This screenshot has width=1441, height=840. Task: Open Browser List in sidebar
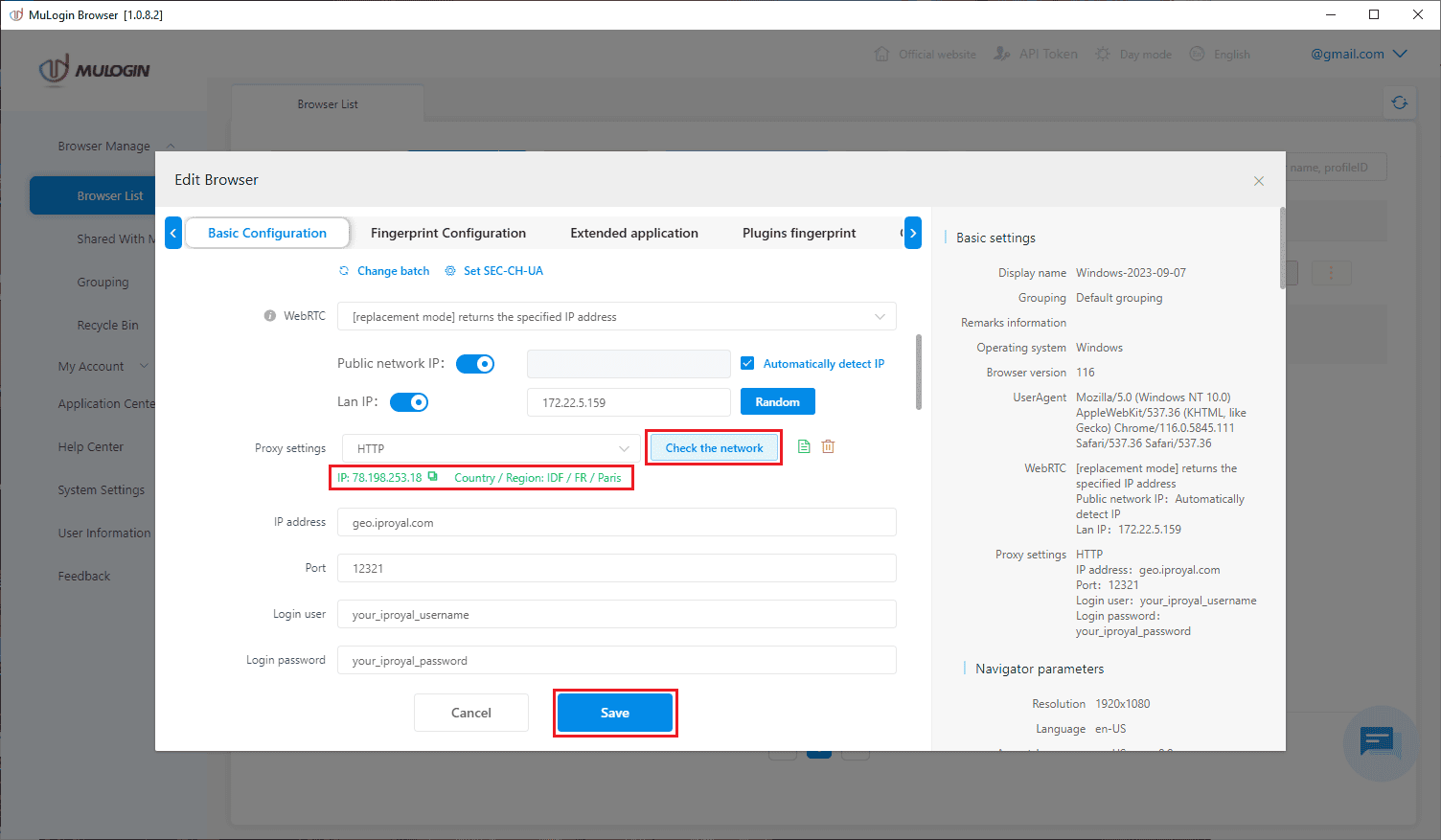click(x=110, y=195)
